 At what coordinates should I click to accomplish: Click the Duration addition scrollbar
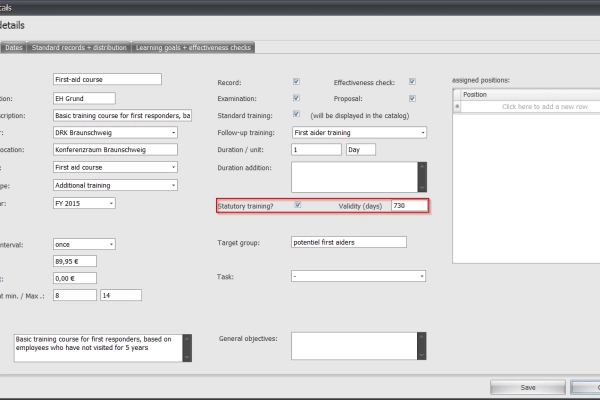tap(422, 177)
